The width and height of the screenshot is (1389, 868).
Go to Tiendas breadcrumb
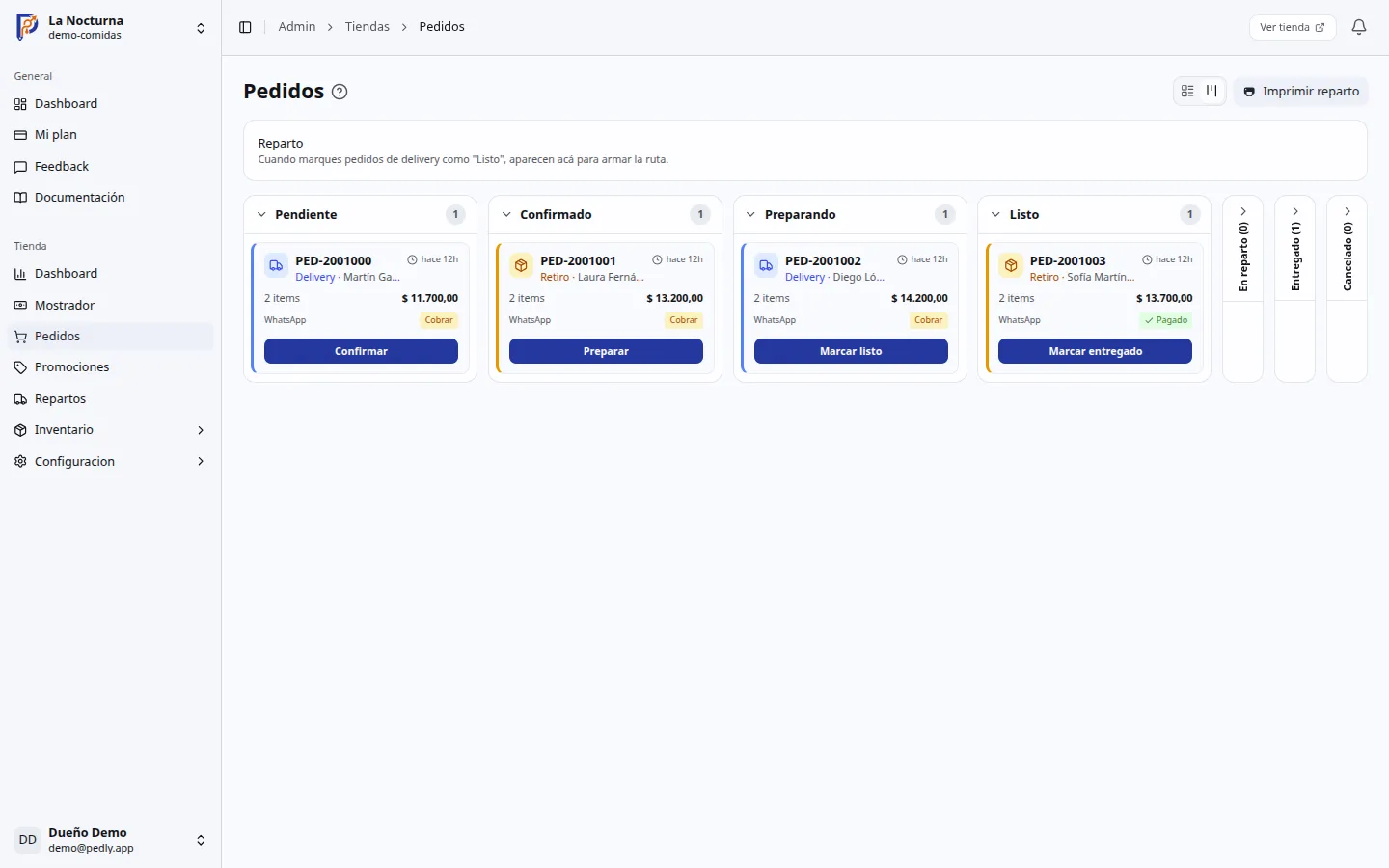tap(368, 27)
